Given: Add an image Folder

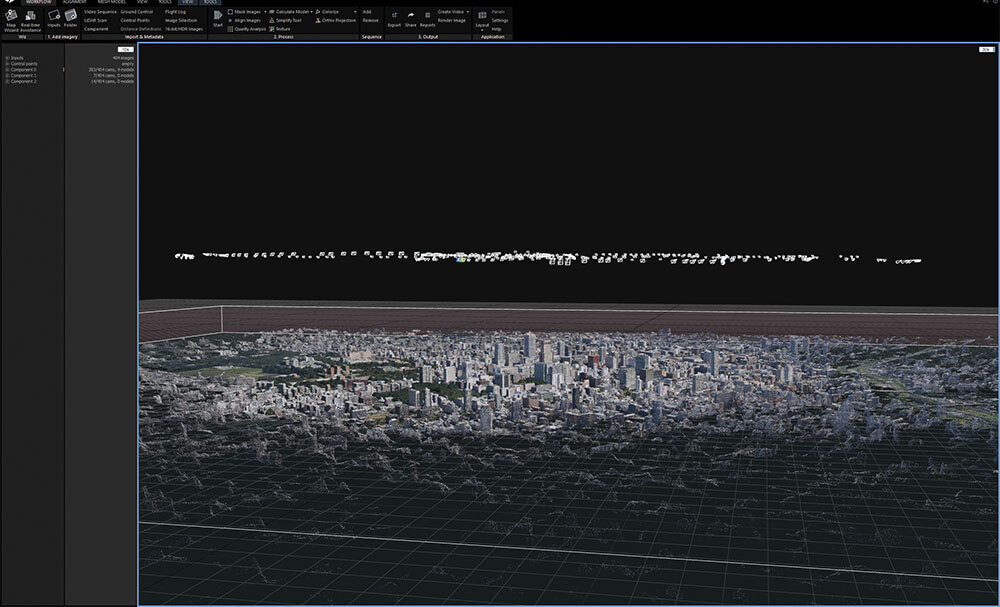Looking at the screenshot, I should point(71,16).
